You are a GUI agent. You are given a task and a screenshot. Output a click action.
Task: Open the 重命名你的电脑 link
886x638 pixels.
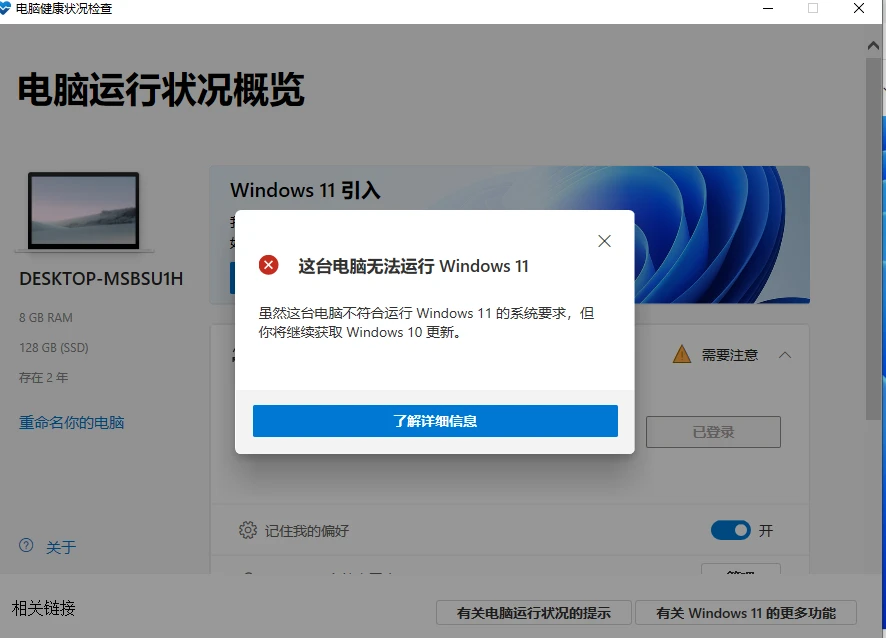[72, 423]
